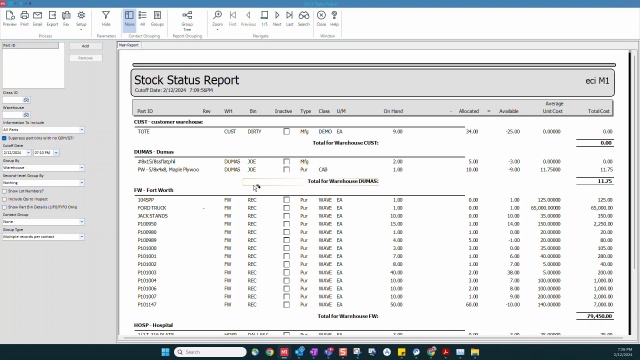
Task: Toggle the Group Tree
Action: (x=187, y=20)
